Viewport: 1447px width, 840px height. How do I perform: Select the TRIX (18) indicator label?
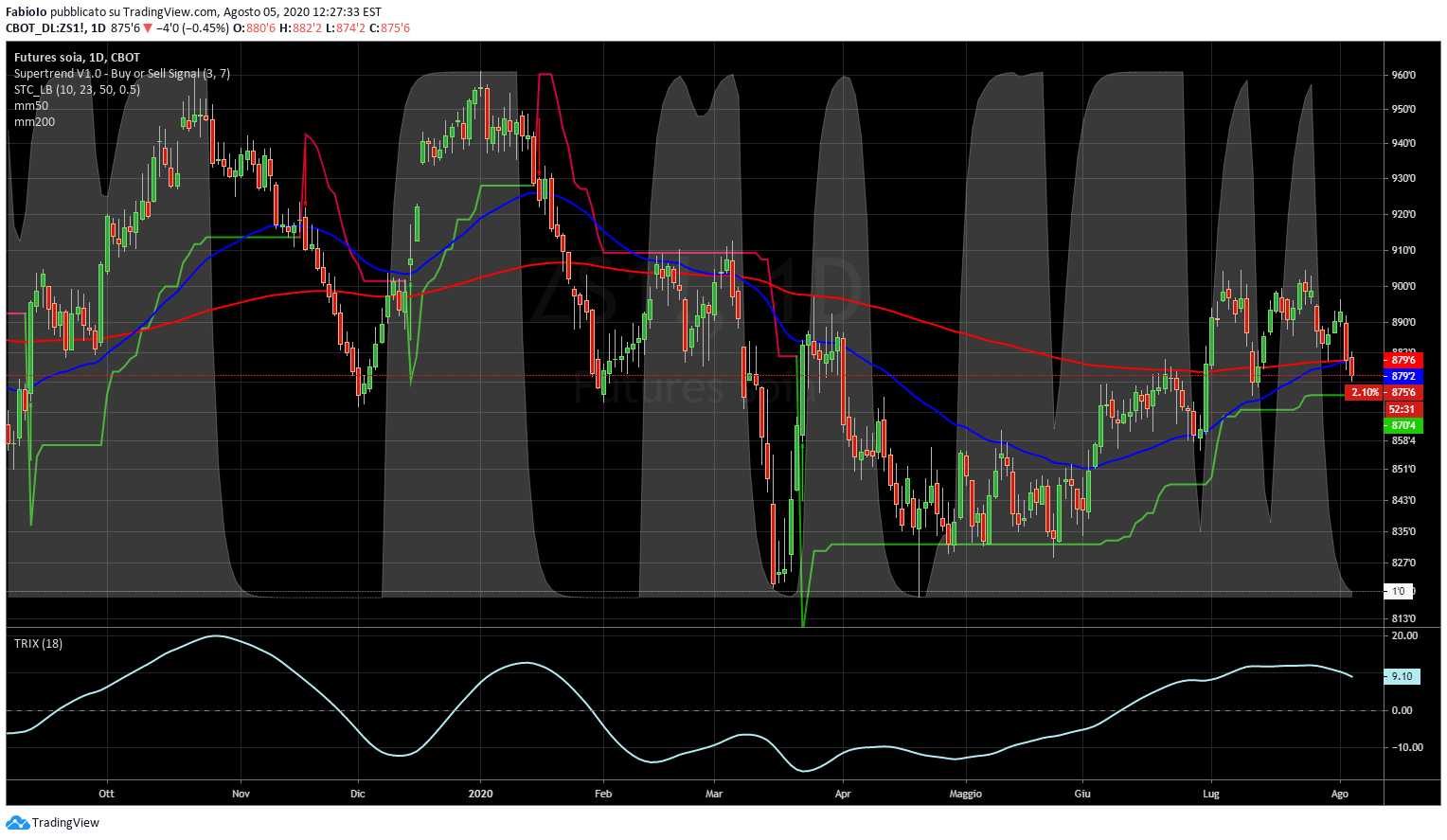click(x=38, y=644)
